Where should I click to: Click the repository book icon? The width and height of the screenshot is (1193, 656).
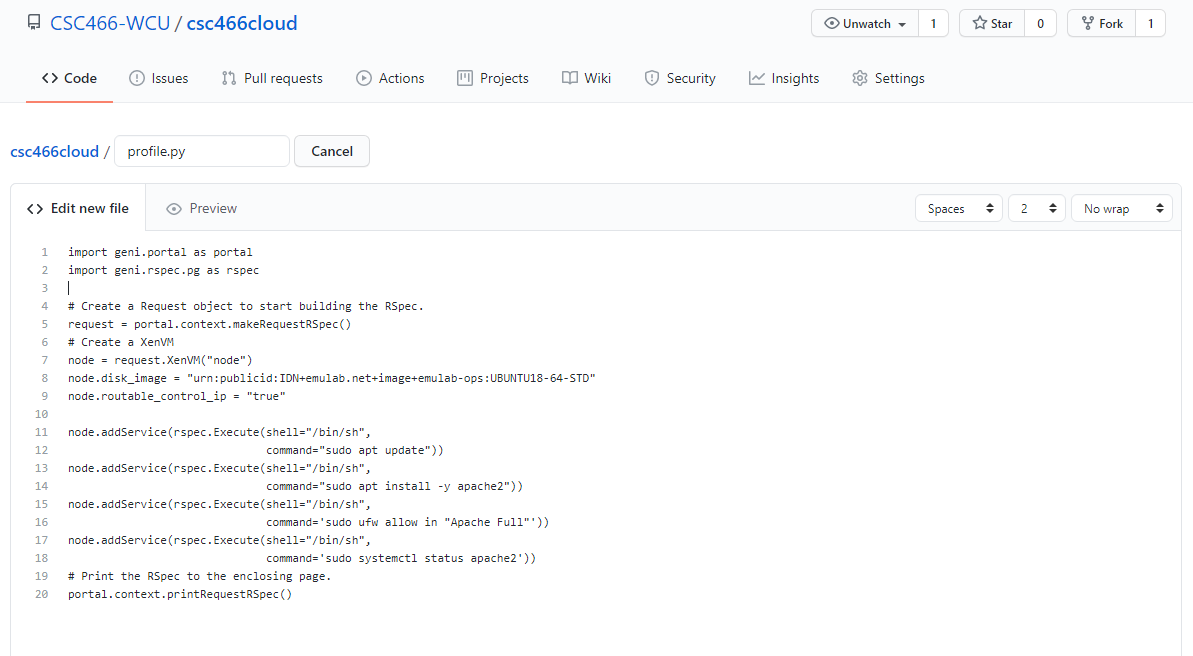[34, 23]
